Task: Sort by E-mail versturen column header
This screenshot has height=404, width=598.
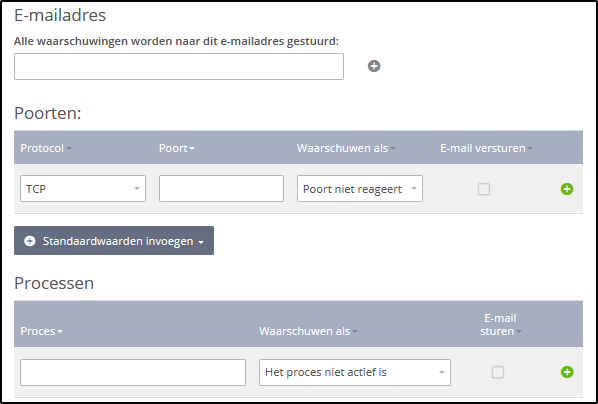Action: pyautogui.click(x=486, y=148)
